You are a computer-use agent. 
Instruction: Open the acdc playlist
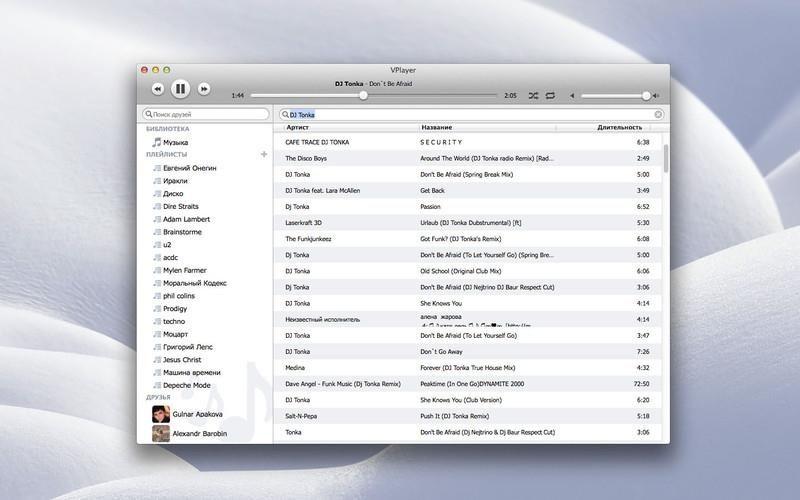[170, 257]
